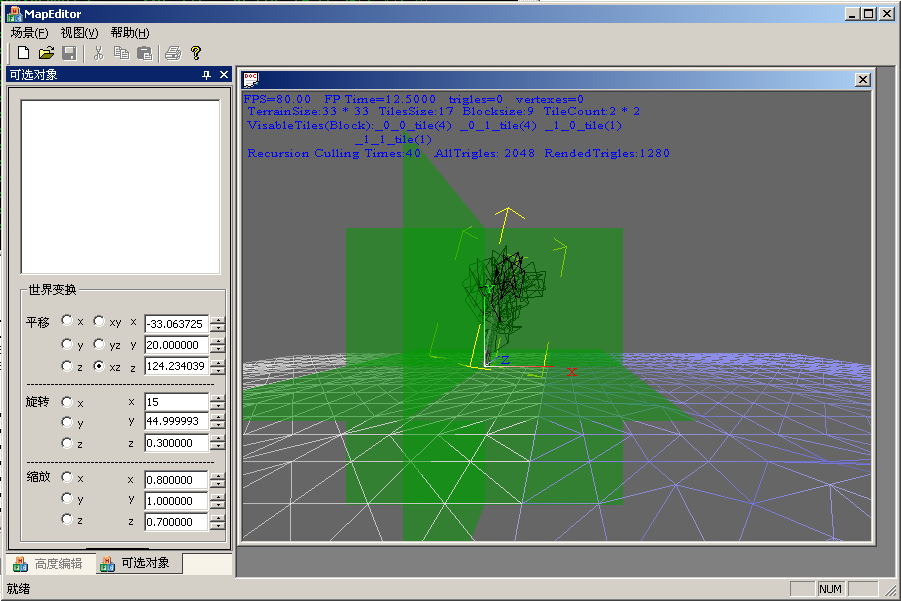901x601 pixels.
Task: Click the blue Z axis gizmo label
Action: [x=505, y=360]
